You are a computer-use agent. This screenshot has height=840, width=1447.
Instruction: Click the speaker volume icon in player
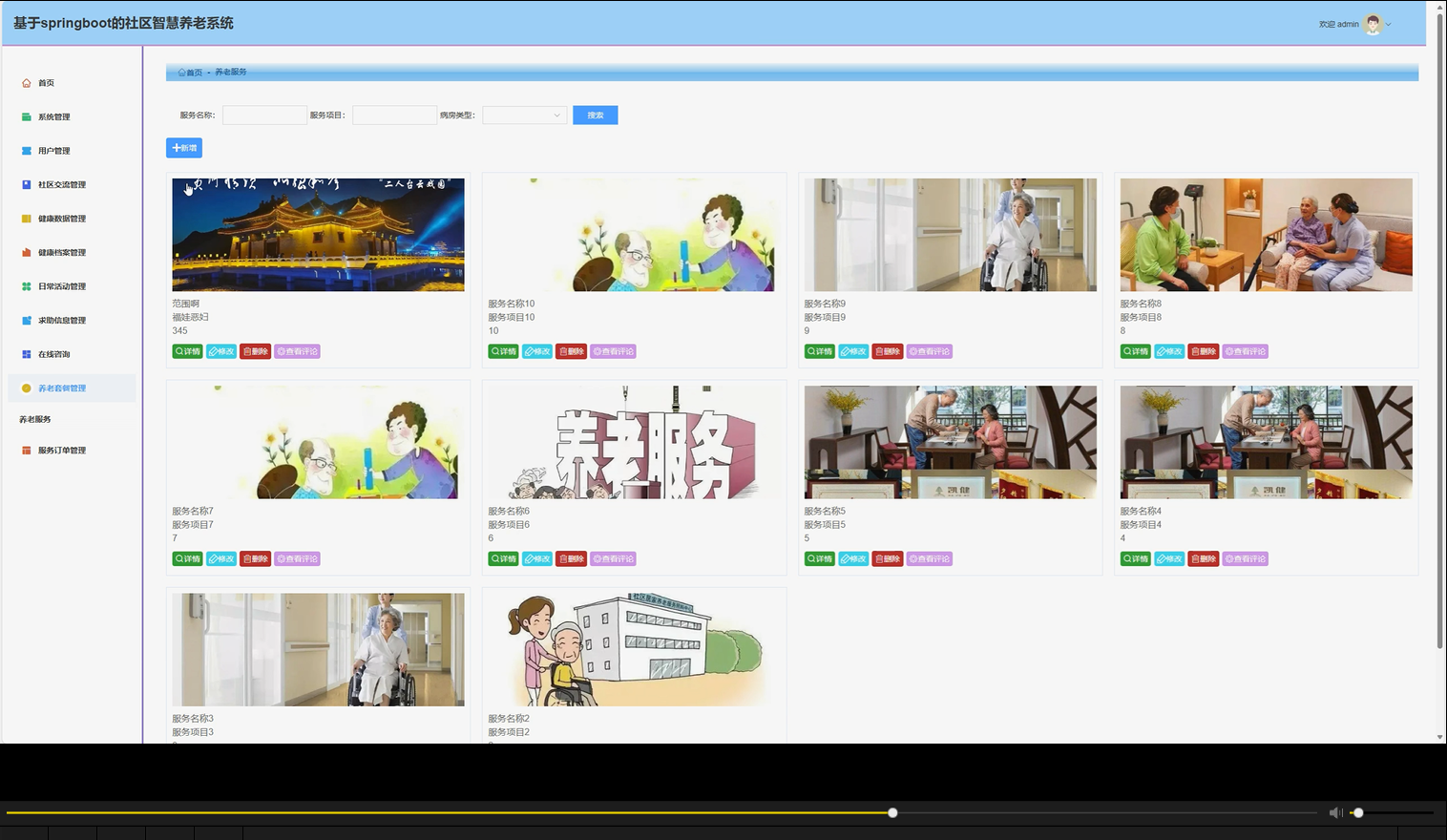pos(1335,812)
